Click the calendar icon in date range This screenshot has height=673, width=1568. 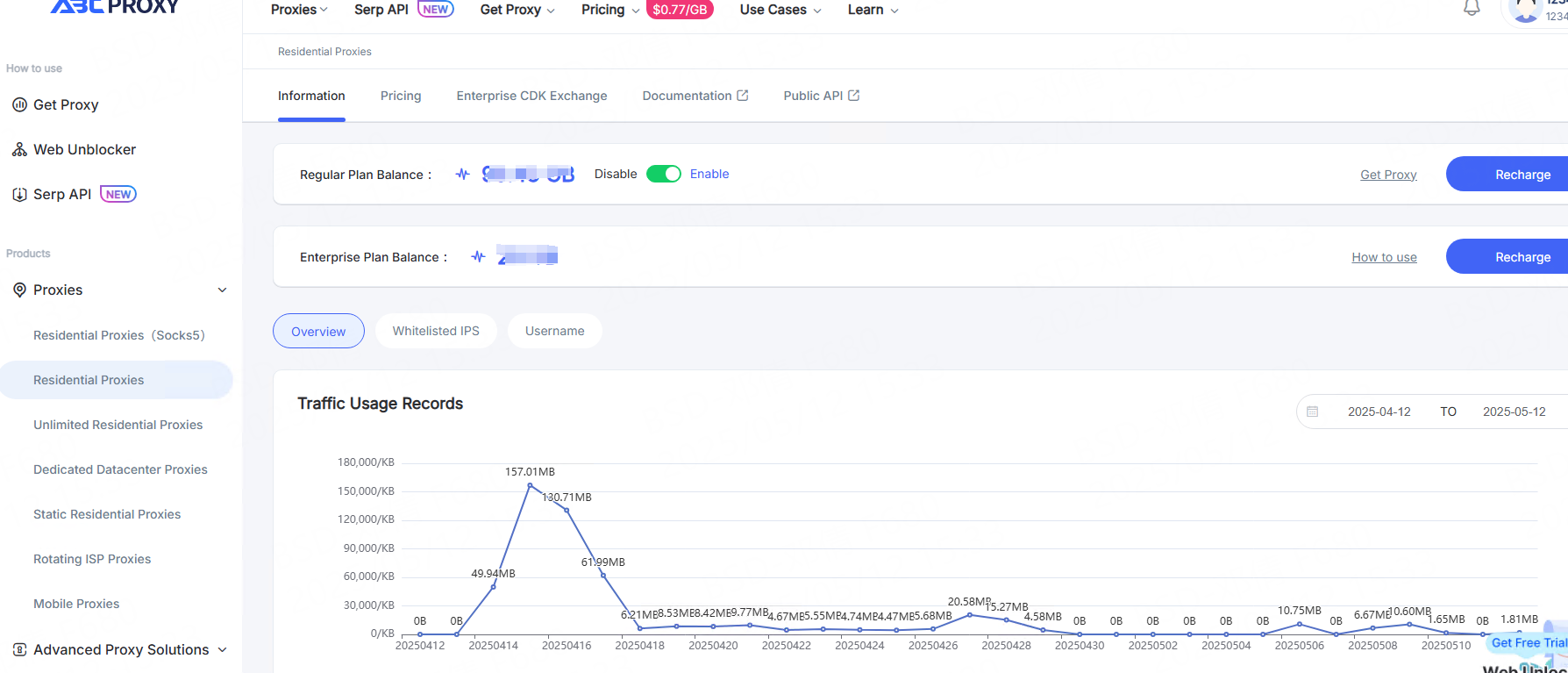click(x=1313, y=412)
